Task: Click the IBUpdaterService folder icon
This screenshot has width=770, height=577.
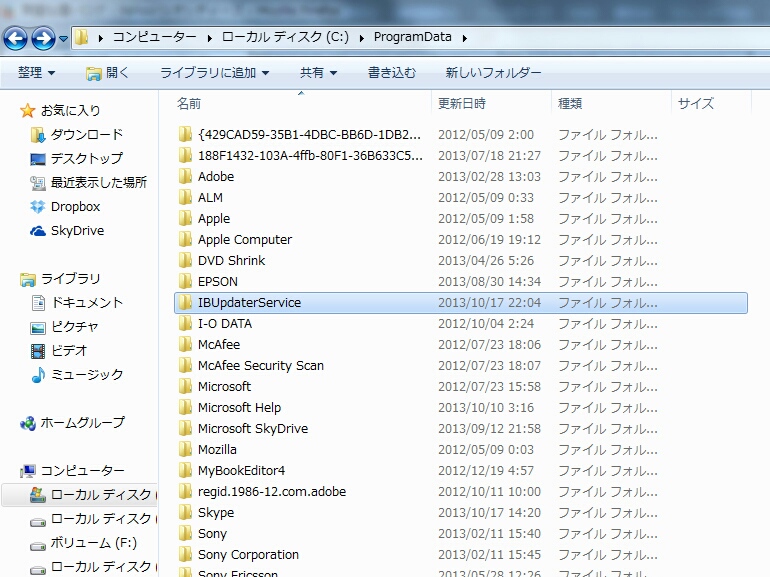Action: [x=185, y=302]
